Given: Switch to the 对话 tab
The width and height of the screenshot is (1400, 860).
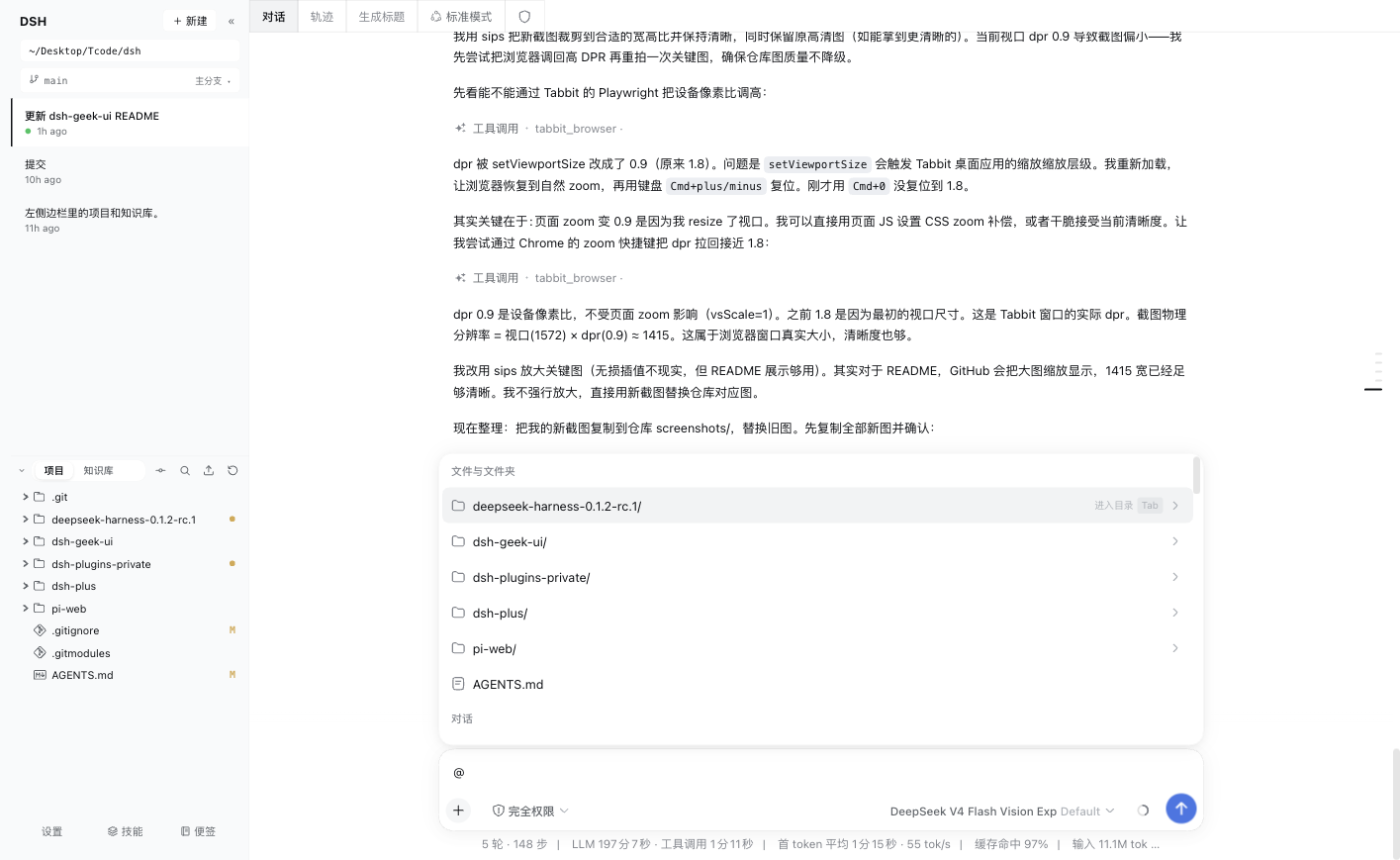Looking at the screenshot, I should 274,17.
